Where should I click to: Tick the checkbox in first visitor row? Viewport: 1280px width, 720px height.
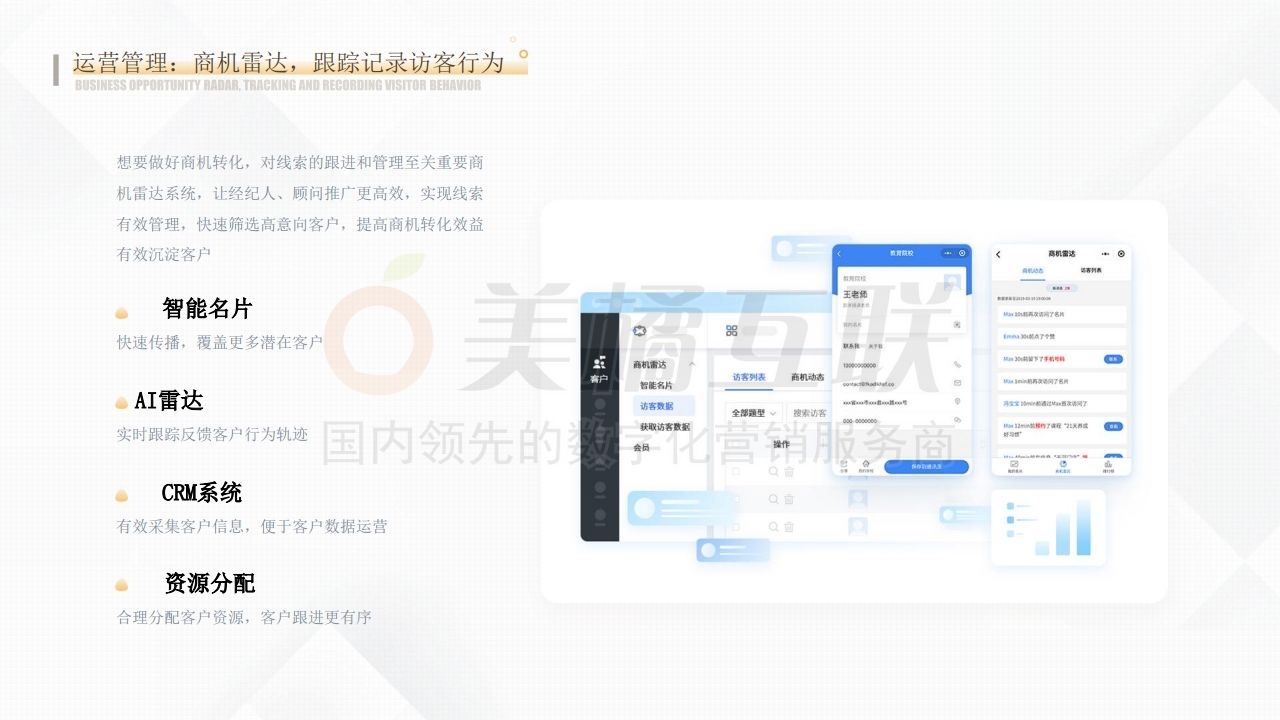pyautogui.click(x=735, y=471)
